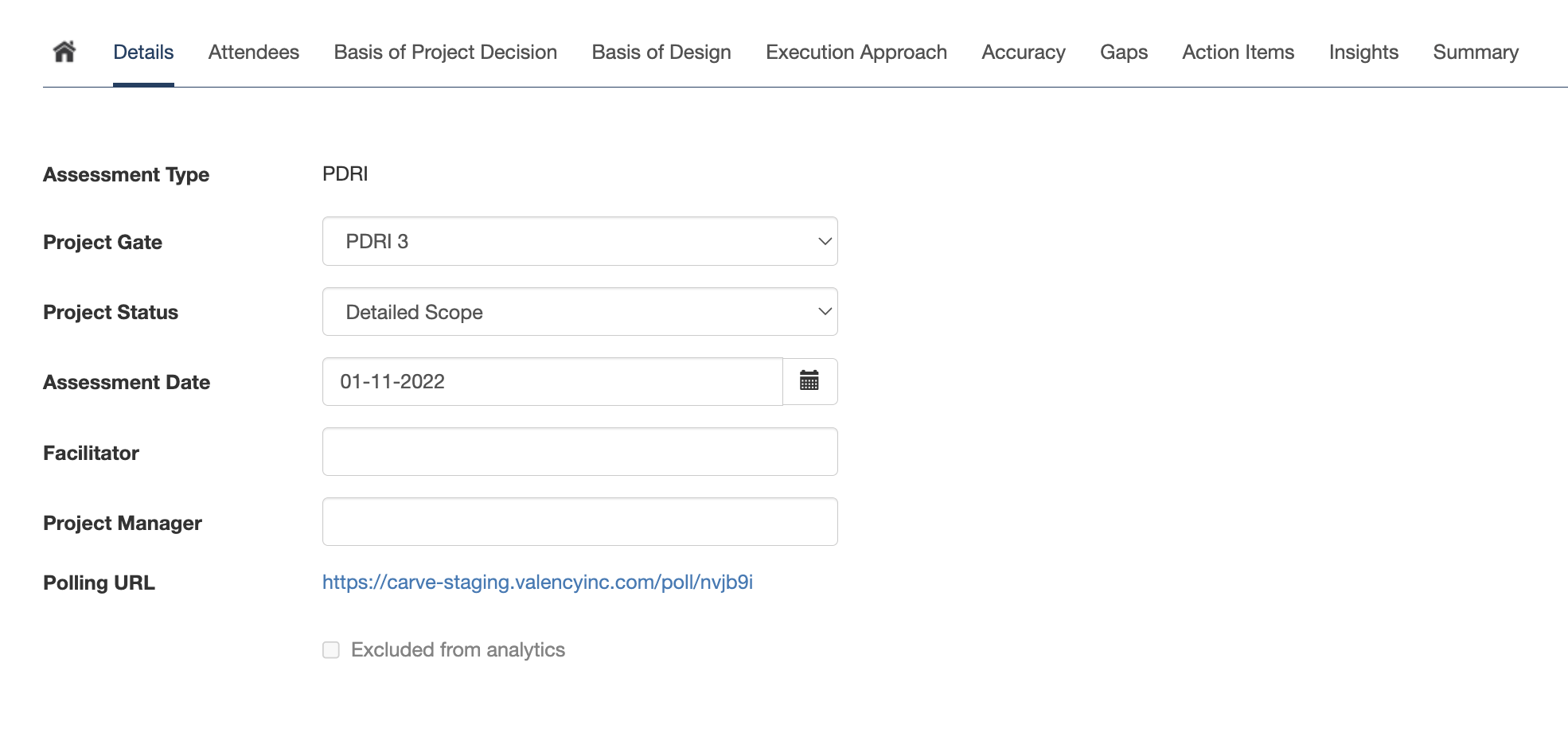The width and height of the screenshot is (1568, 756).
Task: Select the Execution Approach tab
Action: (x=856, y=53)
